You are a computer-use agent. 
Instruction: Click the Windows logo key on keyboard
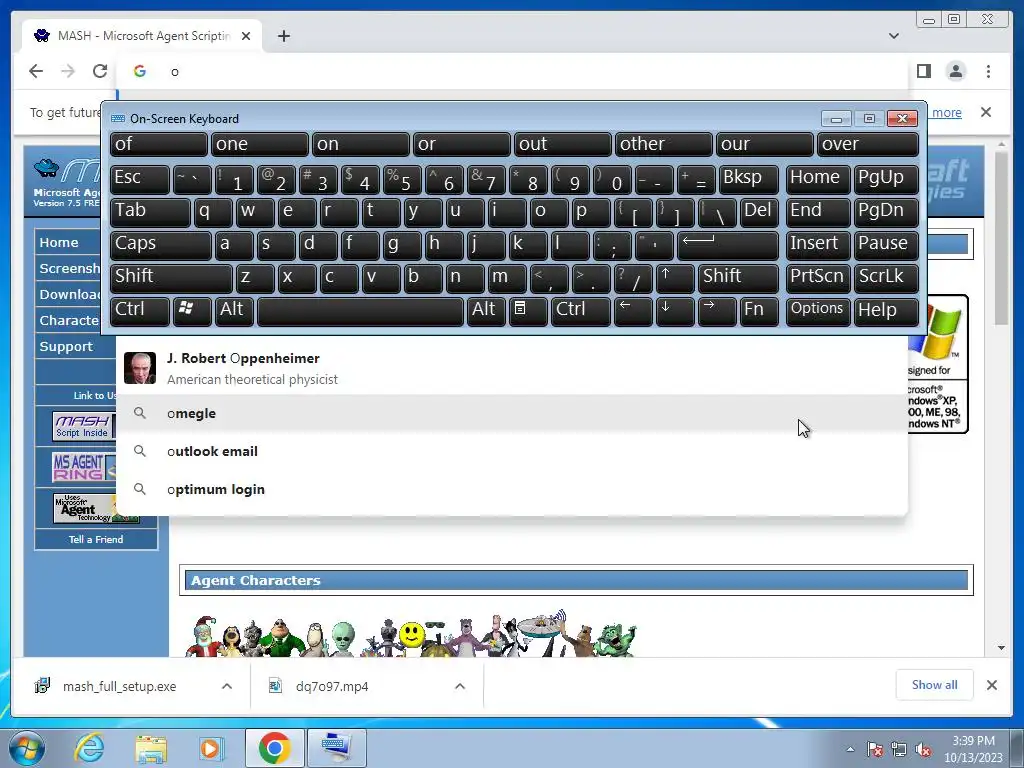coord(192,311)
